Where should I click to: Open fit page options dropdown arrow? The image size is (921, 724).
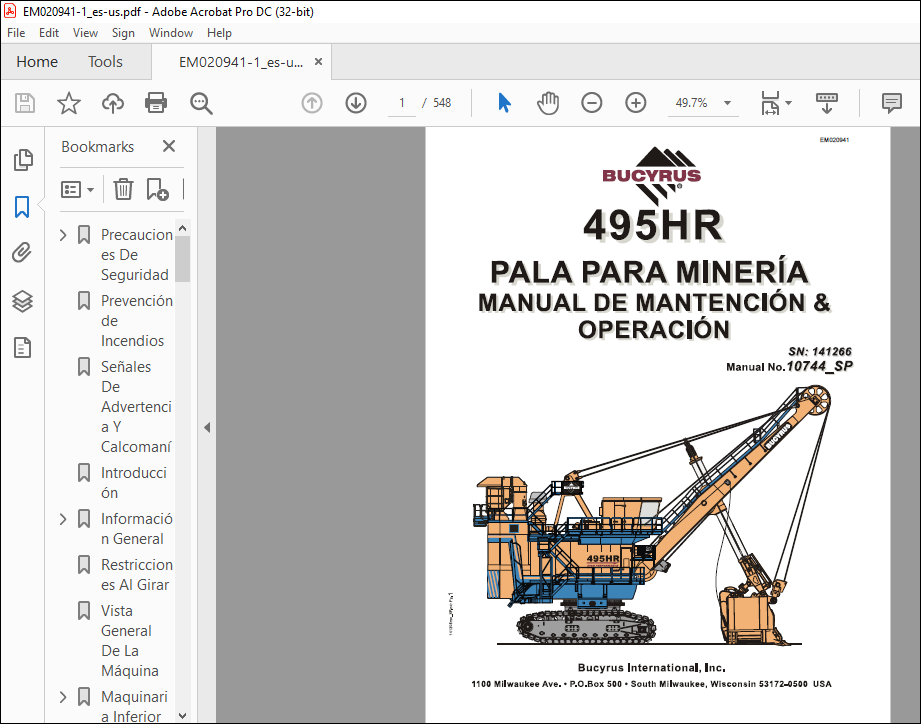point(788,103)
